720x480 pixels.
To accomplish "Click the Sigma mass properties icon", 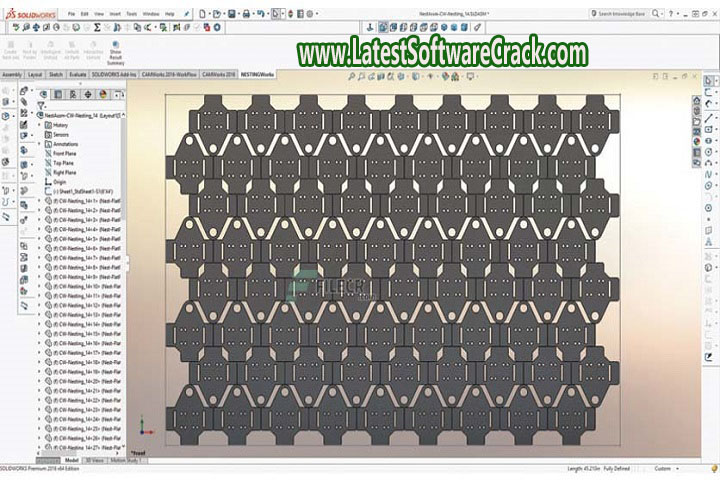I will 97,28.
